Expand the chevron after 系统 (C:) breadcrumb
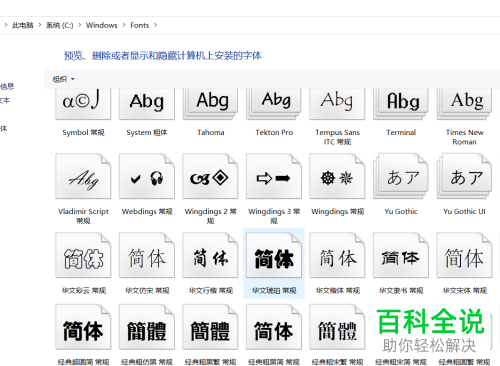 pos(80,25)
